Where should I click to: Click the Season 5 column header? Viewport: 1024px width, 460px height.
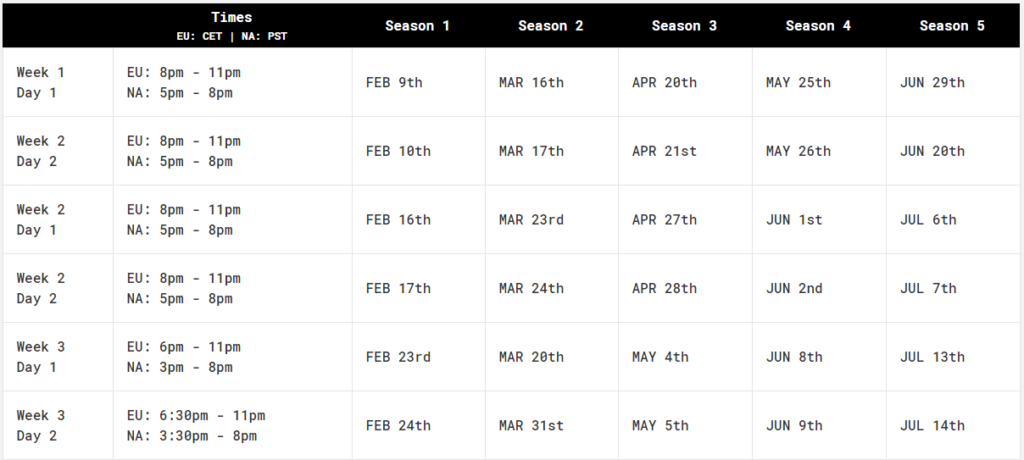click(x=952, y=25)
